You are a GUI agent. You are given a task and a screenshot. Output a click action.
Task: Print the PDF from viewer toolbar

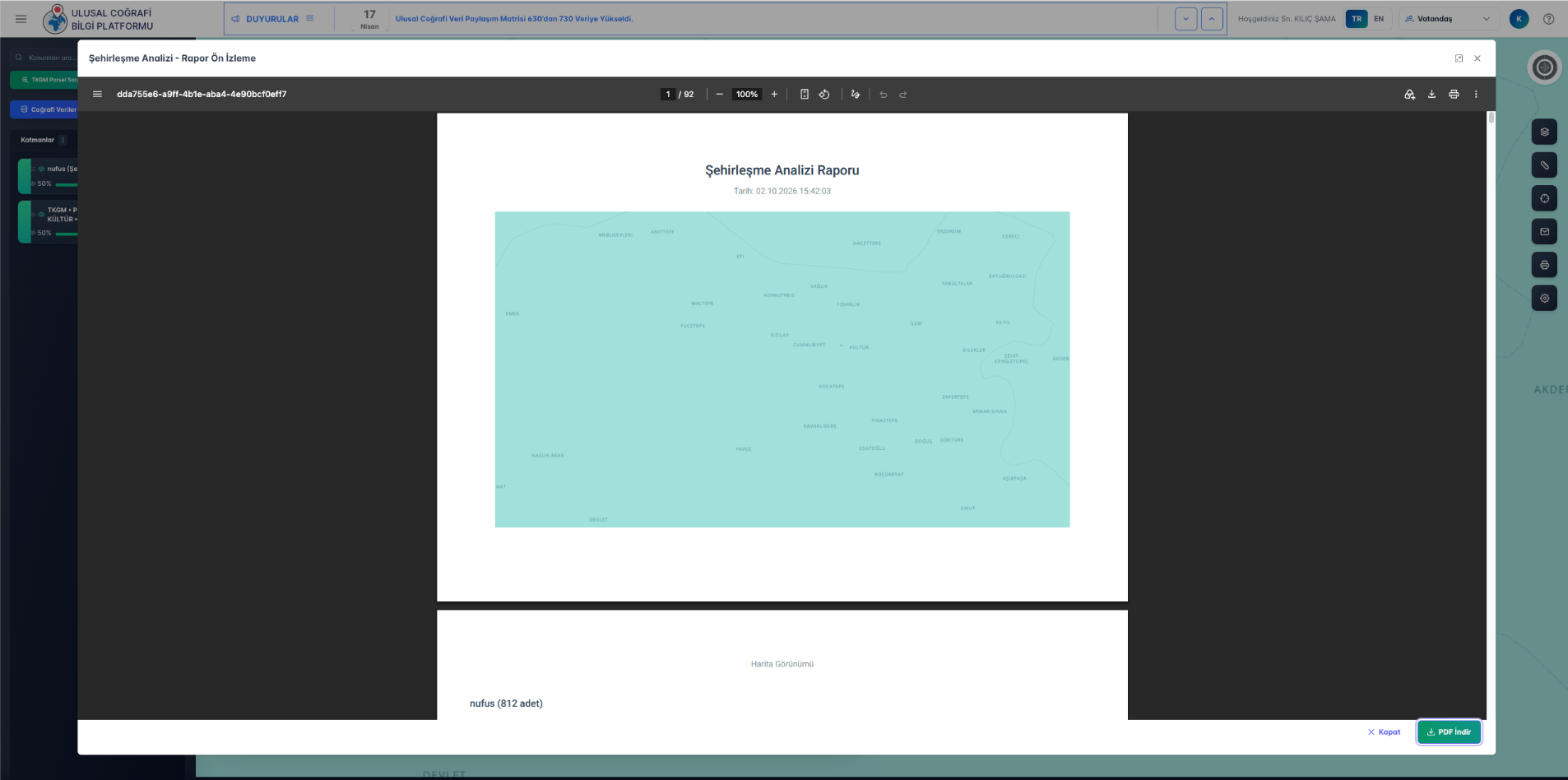click(1454, 94)
